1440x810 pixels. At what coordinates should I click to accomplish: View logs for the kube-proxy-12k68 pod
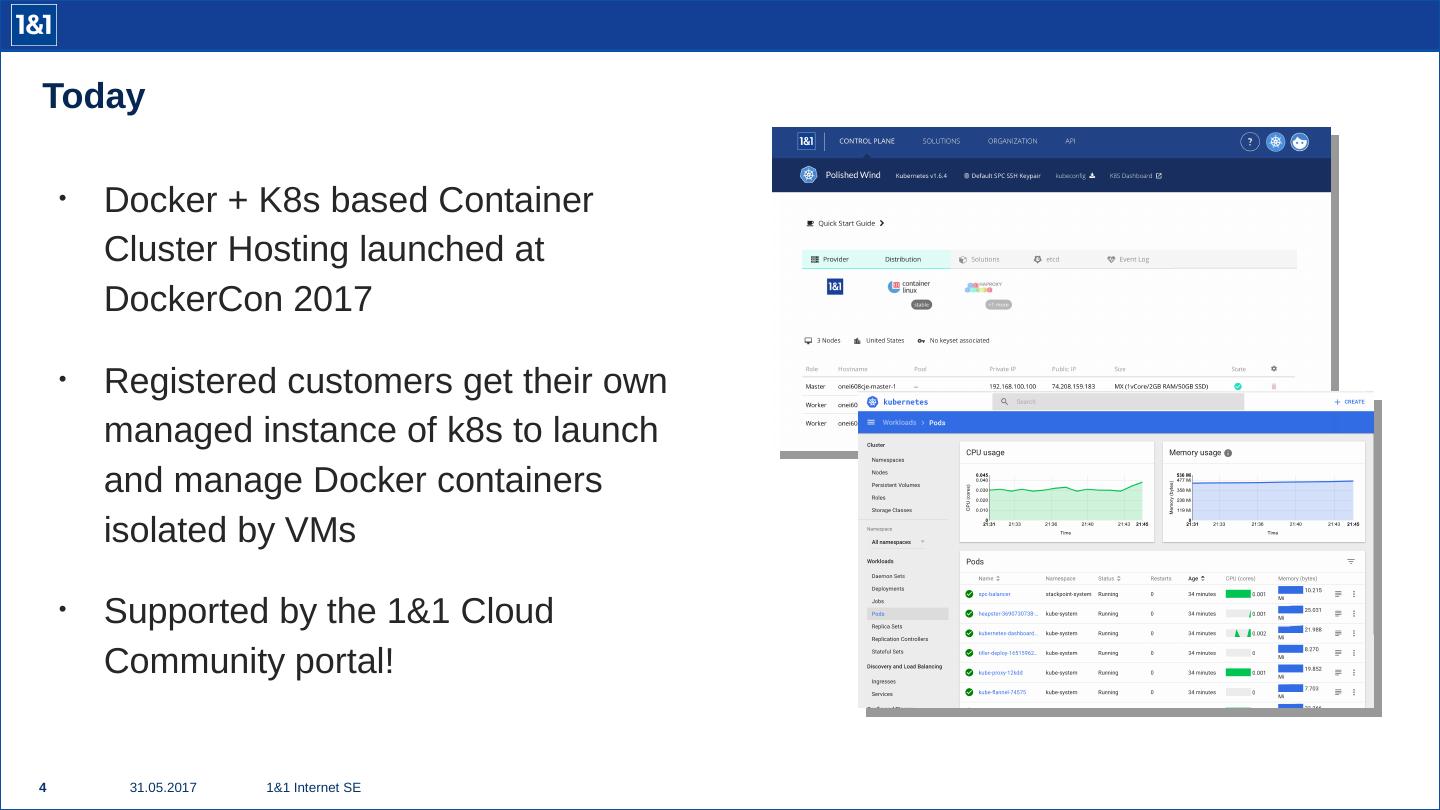coord(1338,672)
